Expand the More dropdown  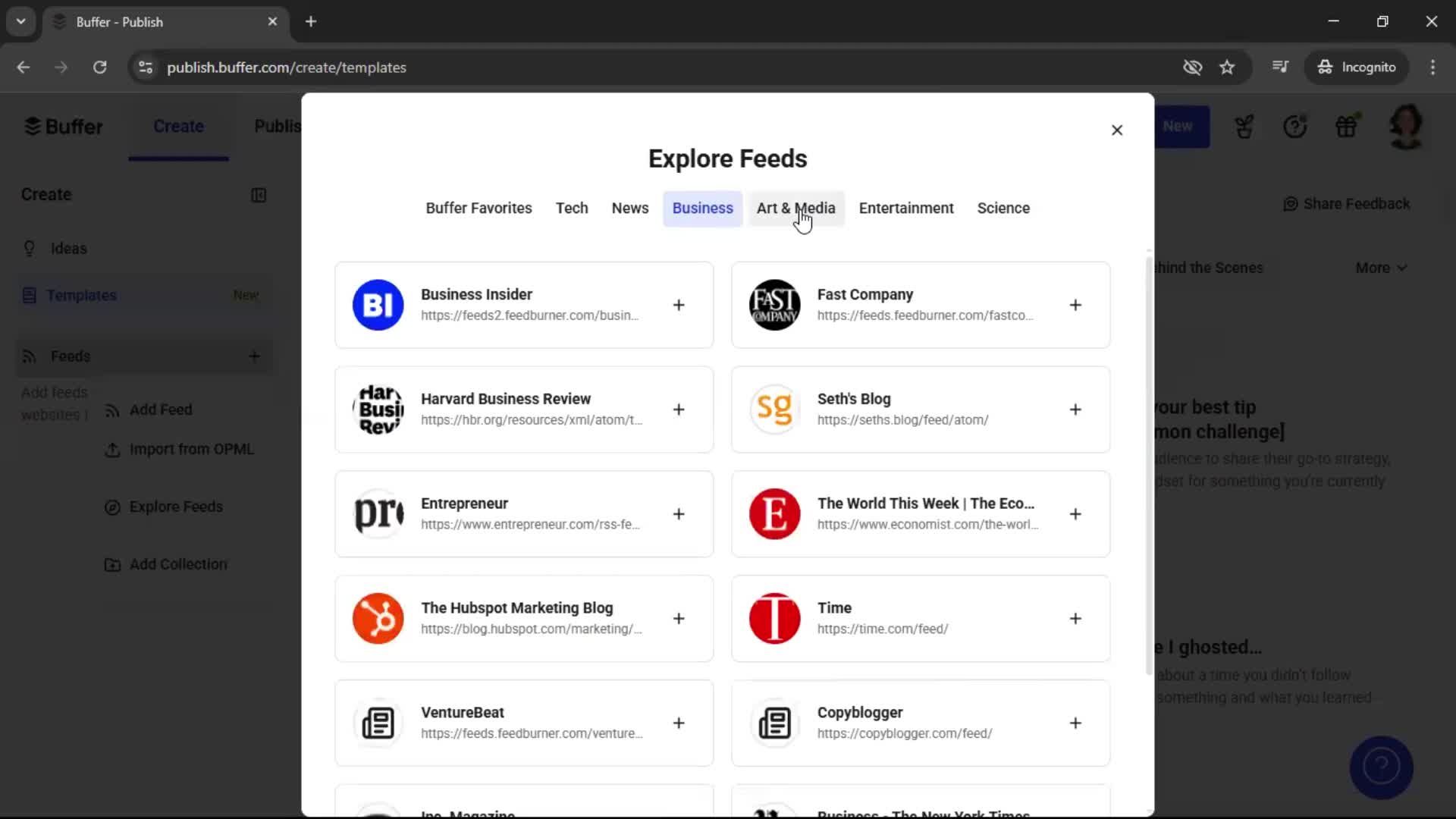[x=1380, y=268]
